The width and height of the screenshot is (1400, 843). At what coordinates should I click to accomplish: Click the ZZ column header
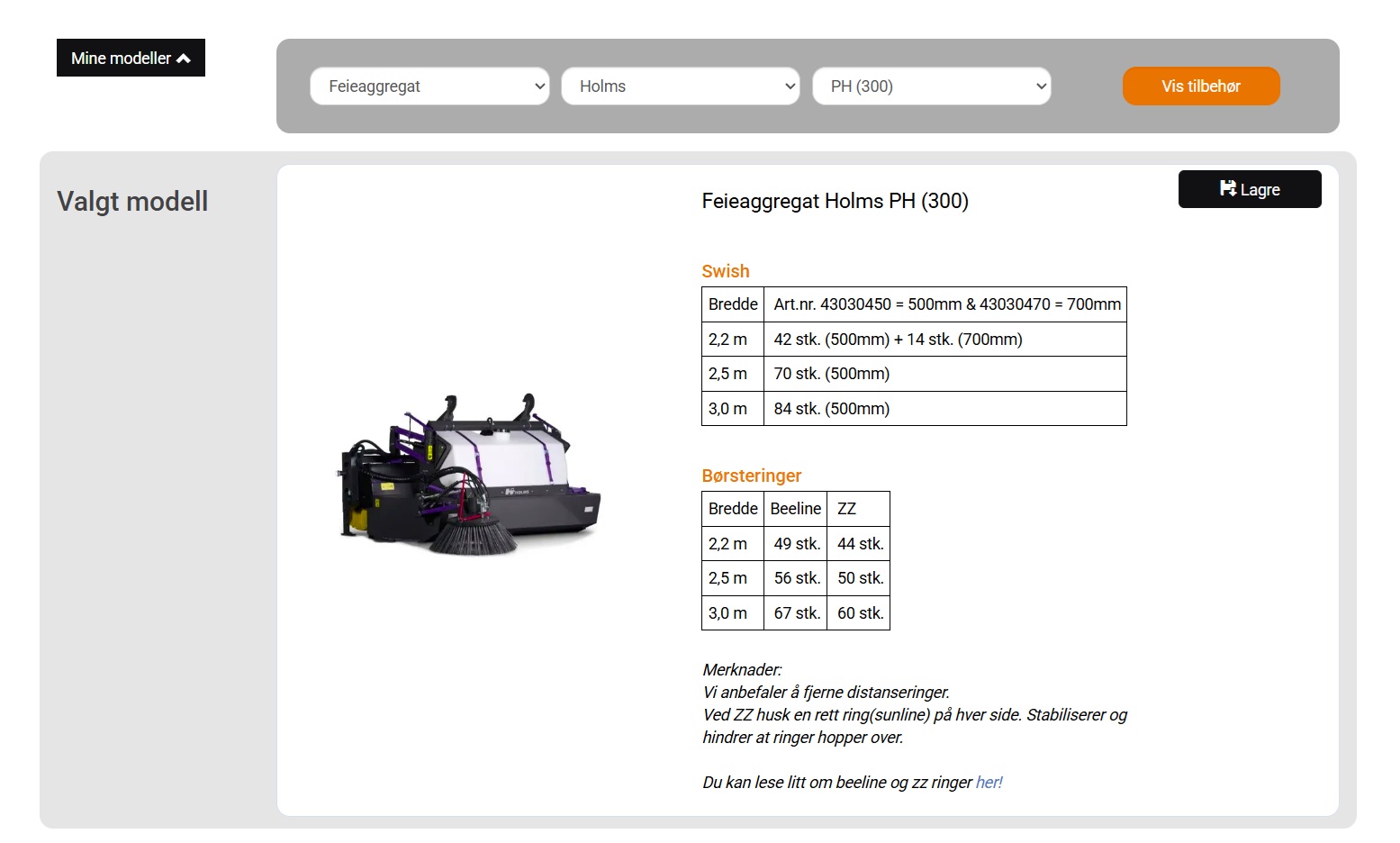coord(859,509)
